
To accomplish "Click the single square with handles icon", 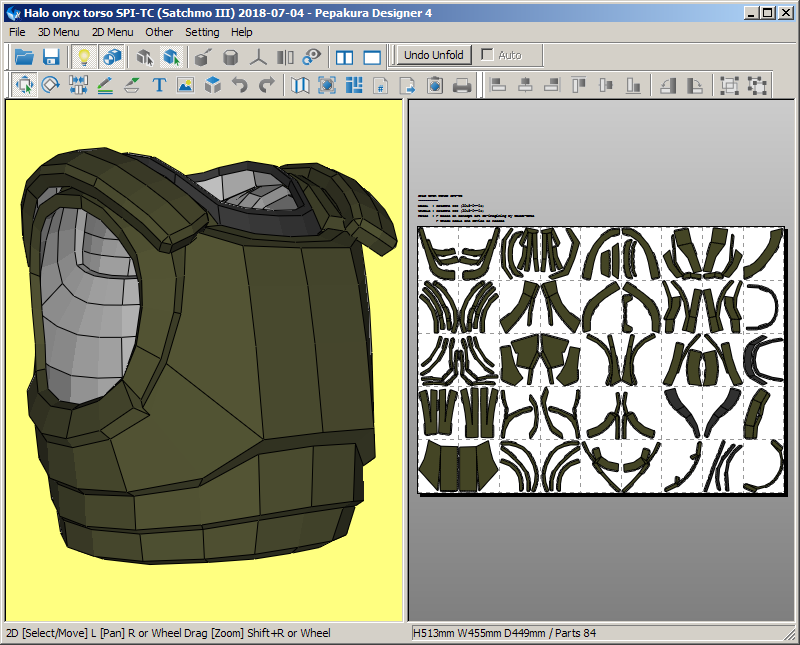I will coord(757,85).
